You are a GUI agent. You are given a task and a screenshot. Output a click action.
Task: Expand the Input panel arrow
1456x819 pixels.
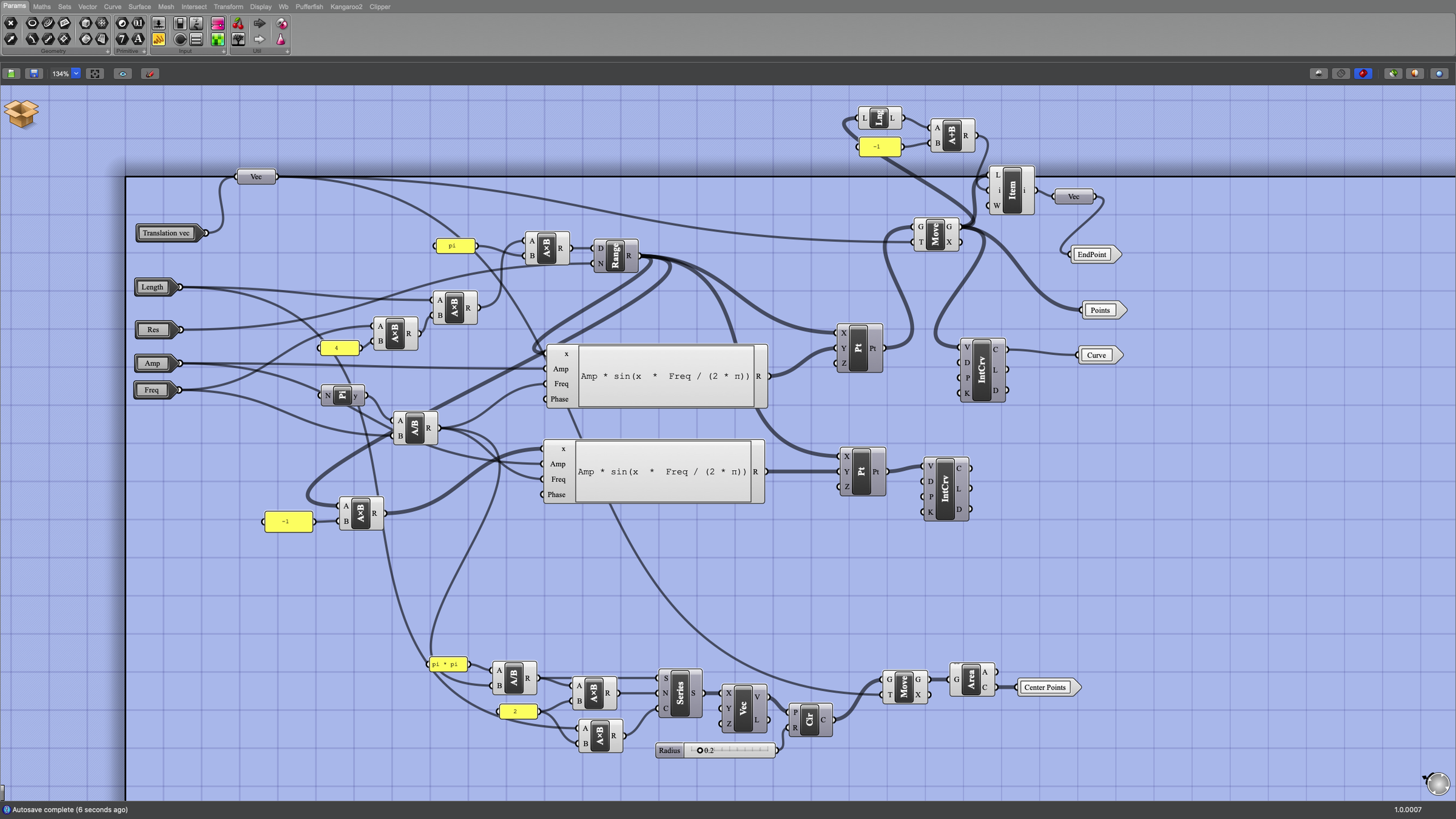[223, 52]
